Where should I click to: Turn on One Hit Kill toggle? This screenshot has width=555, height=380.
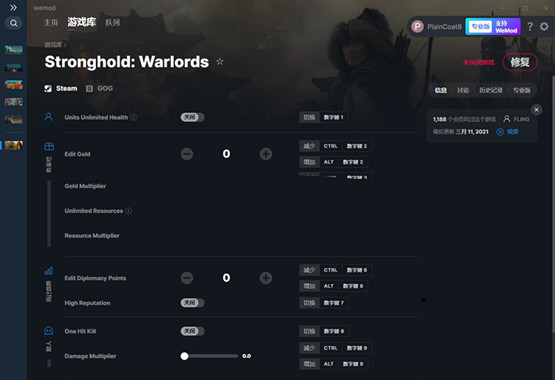click(x=193, y=331)
